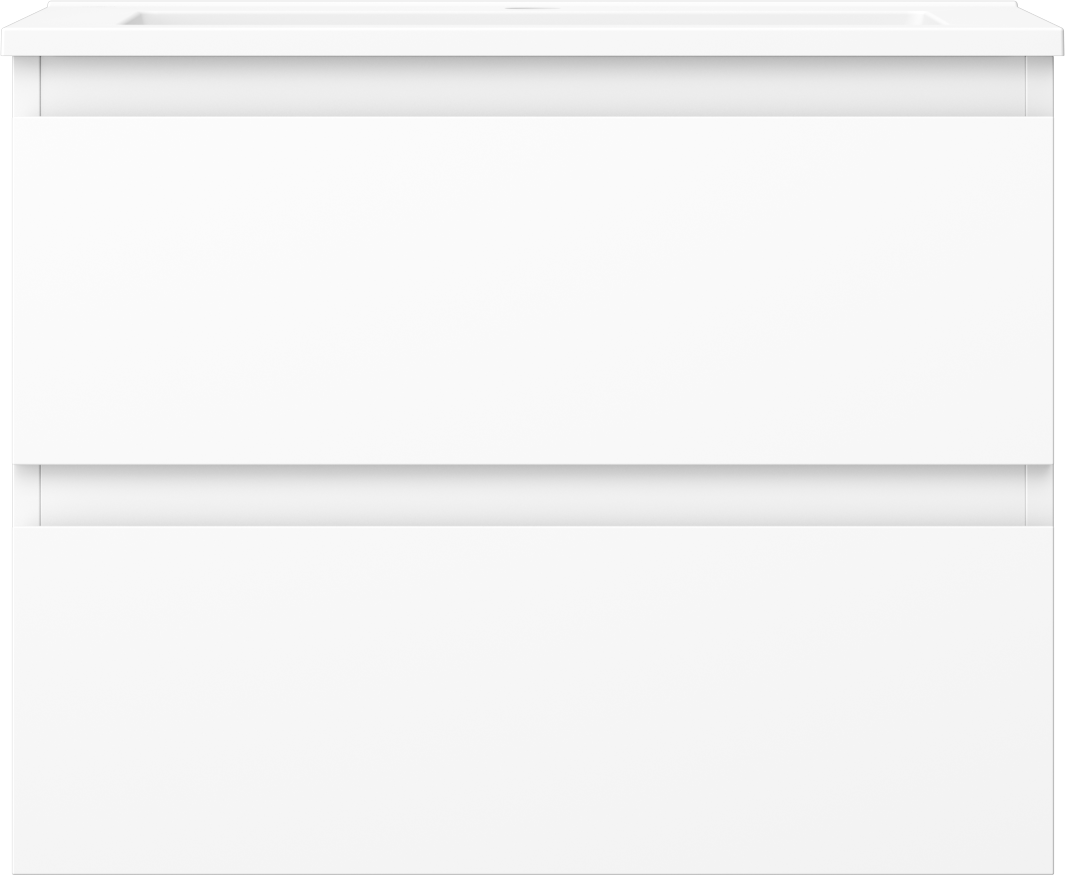This screenshot has width=1065, height=876.
Task: Click the bottom edge of the cabinet
Action: 533,872
